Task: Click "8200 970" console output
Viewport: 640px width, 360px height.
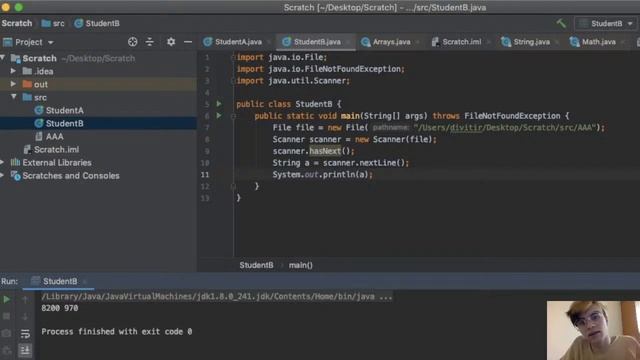Action: pyautogui.click(x=60, y=308)
